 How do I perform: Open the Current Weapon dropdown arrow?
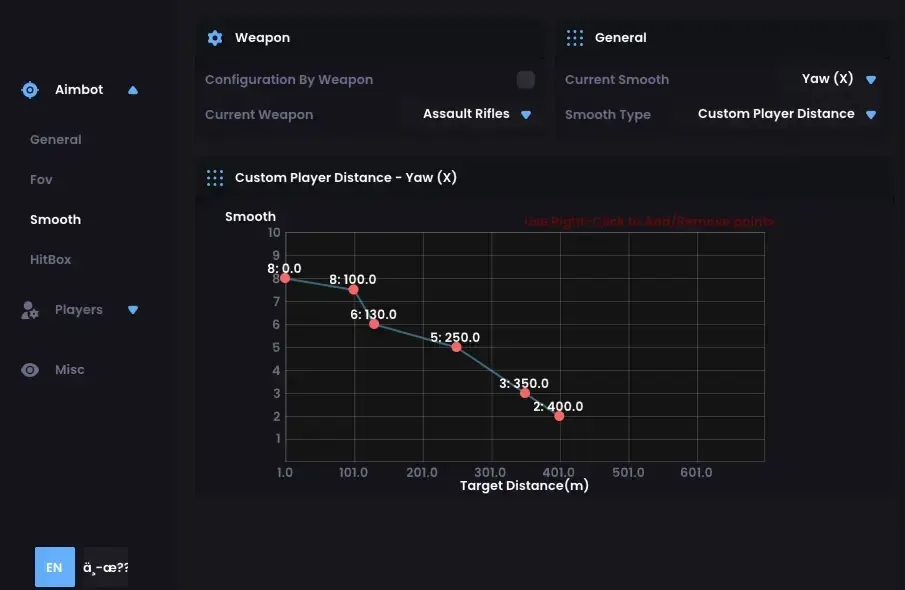[x=526, y=115]
